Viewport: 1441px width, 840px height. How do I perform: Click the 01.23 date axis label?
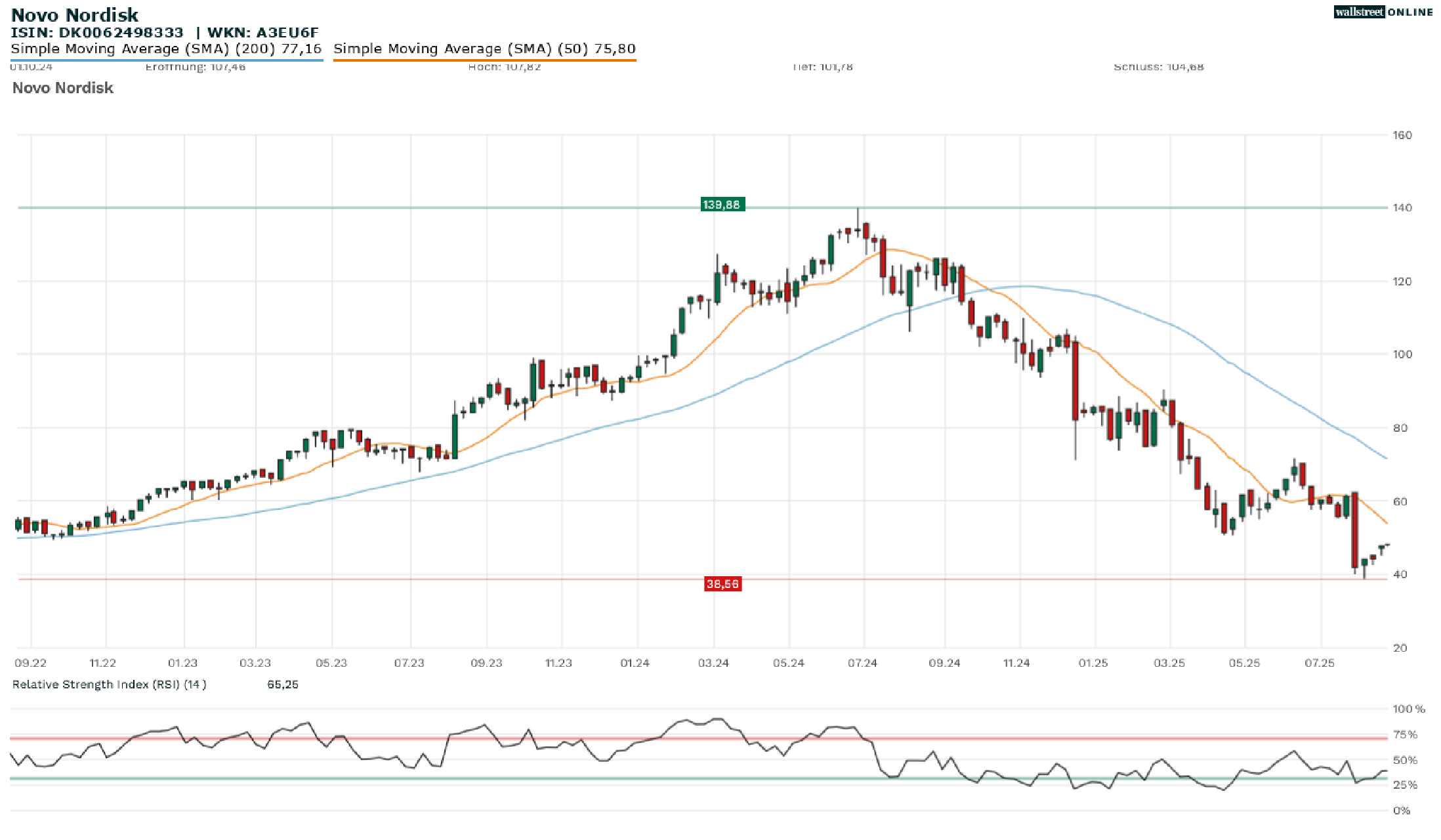(182, 663)
